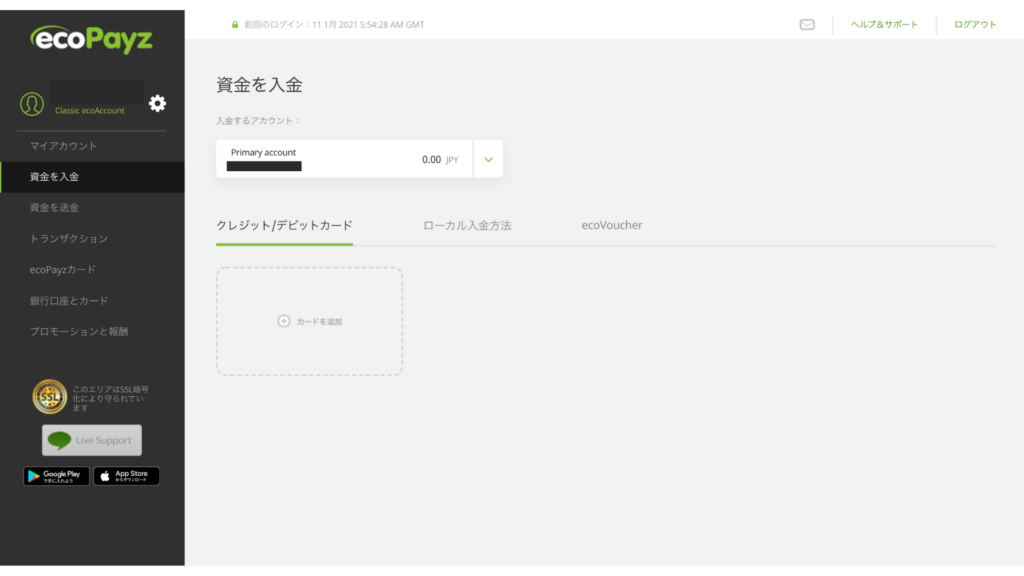This screenshot has height=576, width=1024.
Task: Click the SSL encryption notice text
Action: tap(111, 398)
